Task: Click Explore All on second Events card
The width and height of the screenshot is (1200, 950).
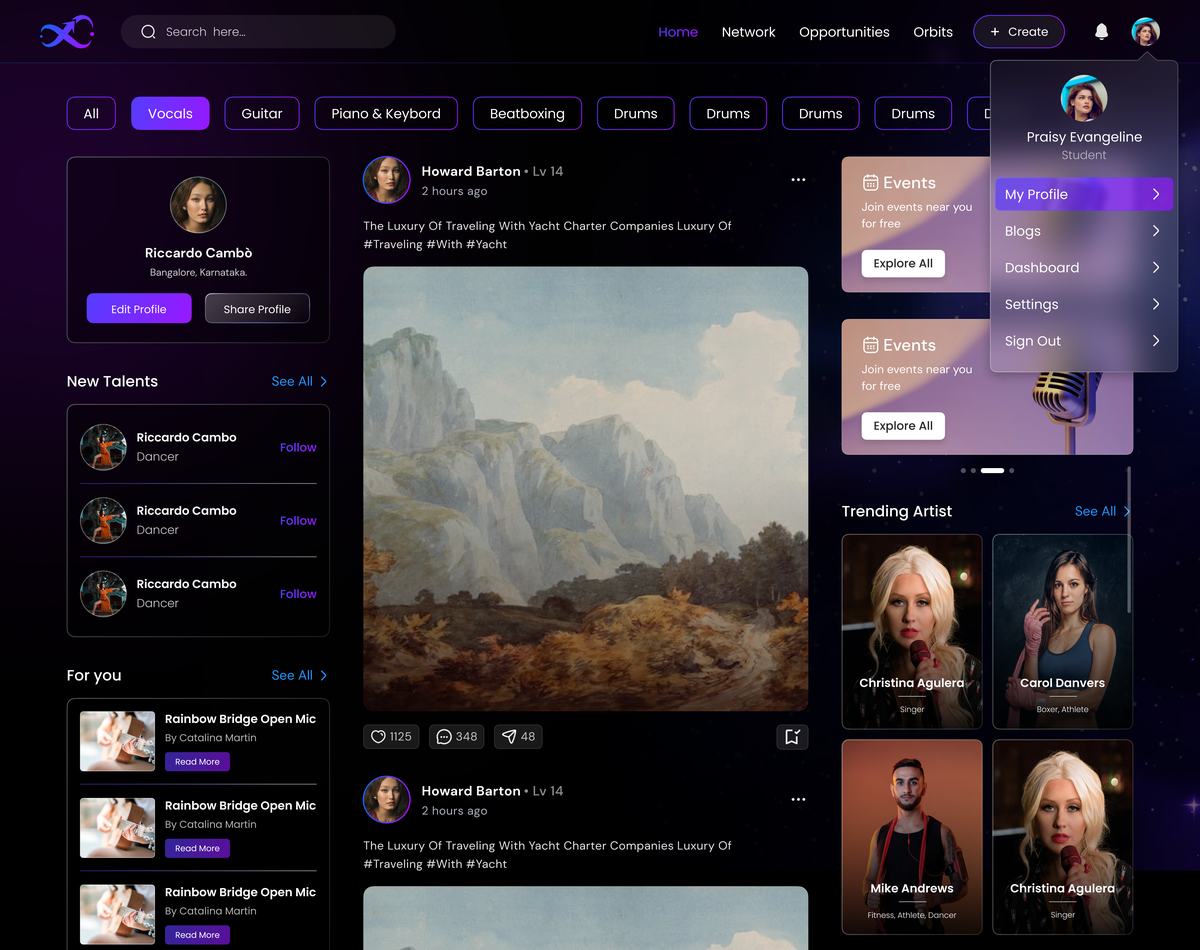Action: 903,426
